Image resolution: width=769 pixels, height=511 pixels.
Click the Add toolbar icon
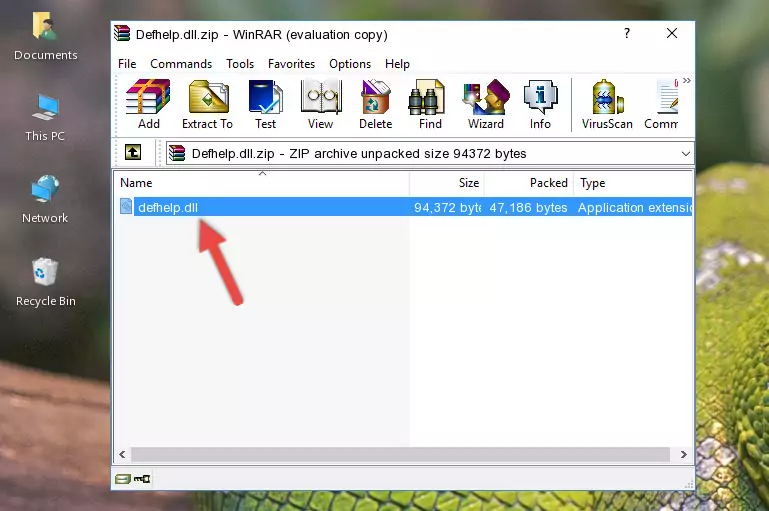pyautogui.click(x=148, y=104)
